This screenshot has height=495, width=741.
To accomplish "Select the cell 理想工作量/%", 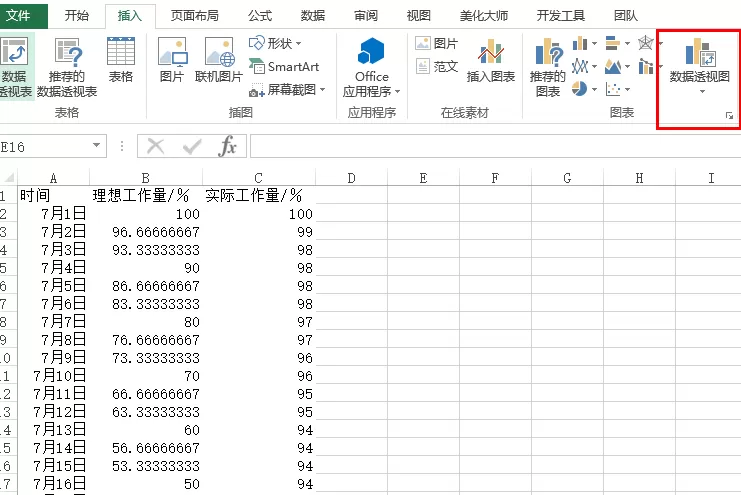I will tap(146, 195).
